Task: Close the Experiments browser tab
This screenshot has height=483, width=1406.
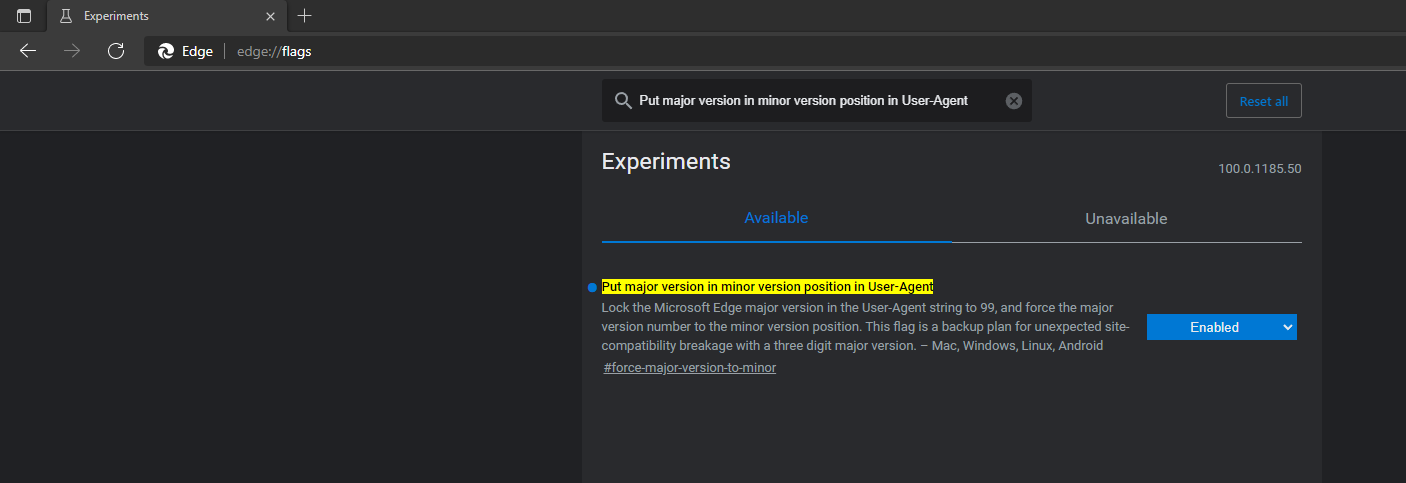Action: pos(270,16)
